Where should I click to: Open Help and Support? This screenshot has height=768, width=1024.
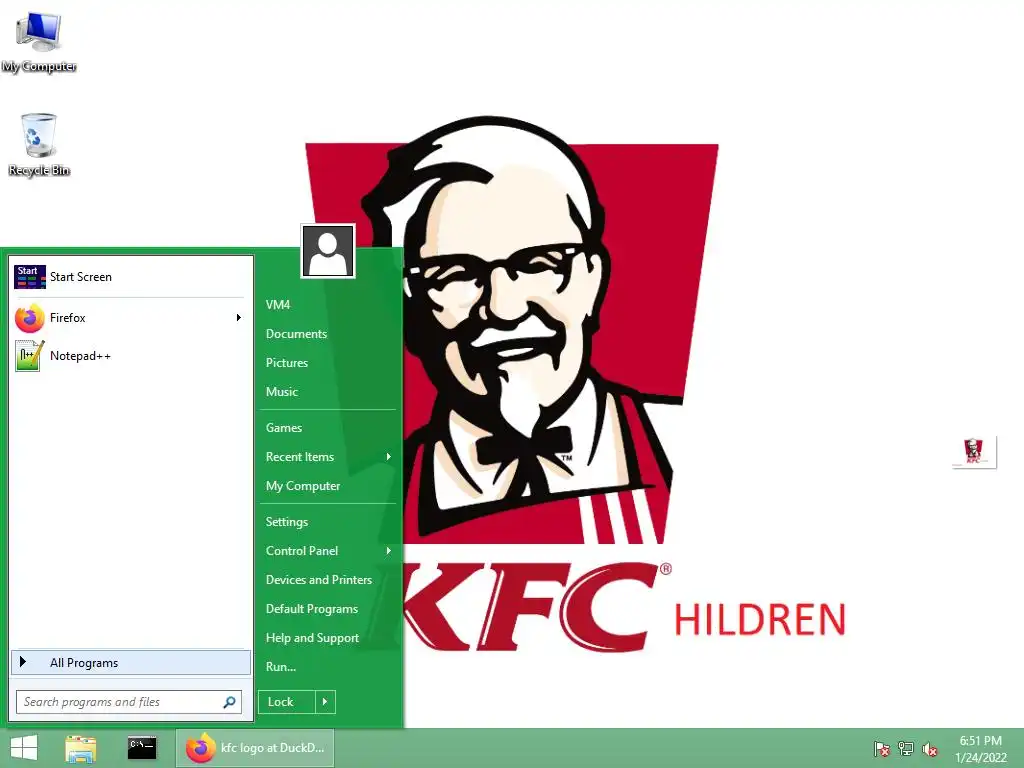[312, 638]
